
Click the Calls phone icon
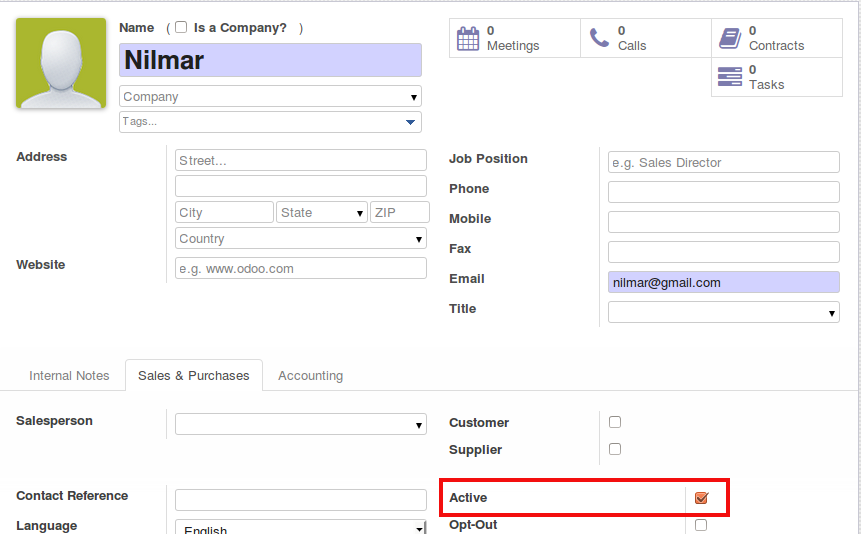pyautogui.click(x=599, y=38)
